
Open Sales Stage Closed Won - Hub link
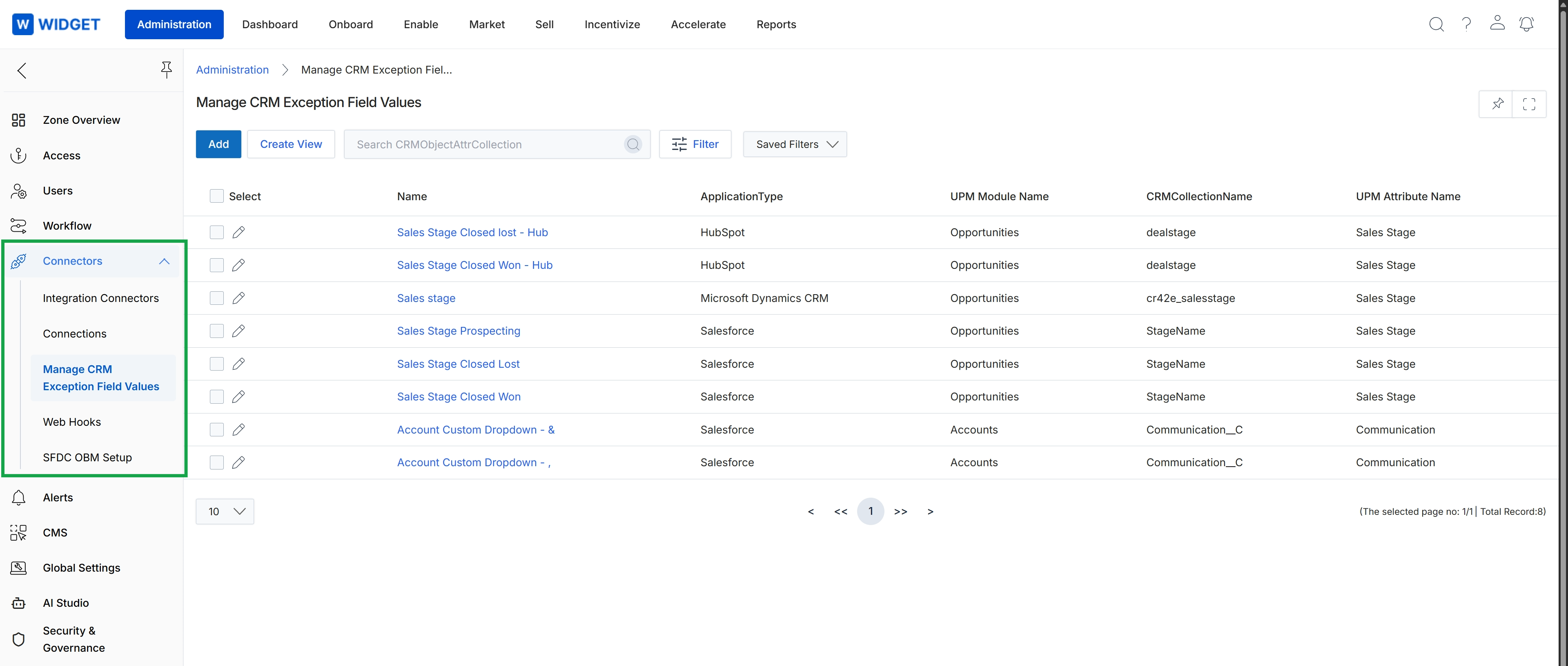pyautogui.click(x=475, y=265)
